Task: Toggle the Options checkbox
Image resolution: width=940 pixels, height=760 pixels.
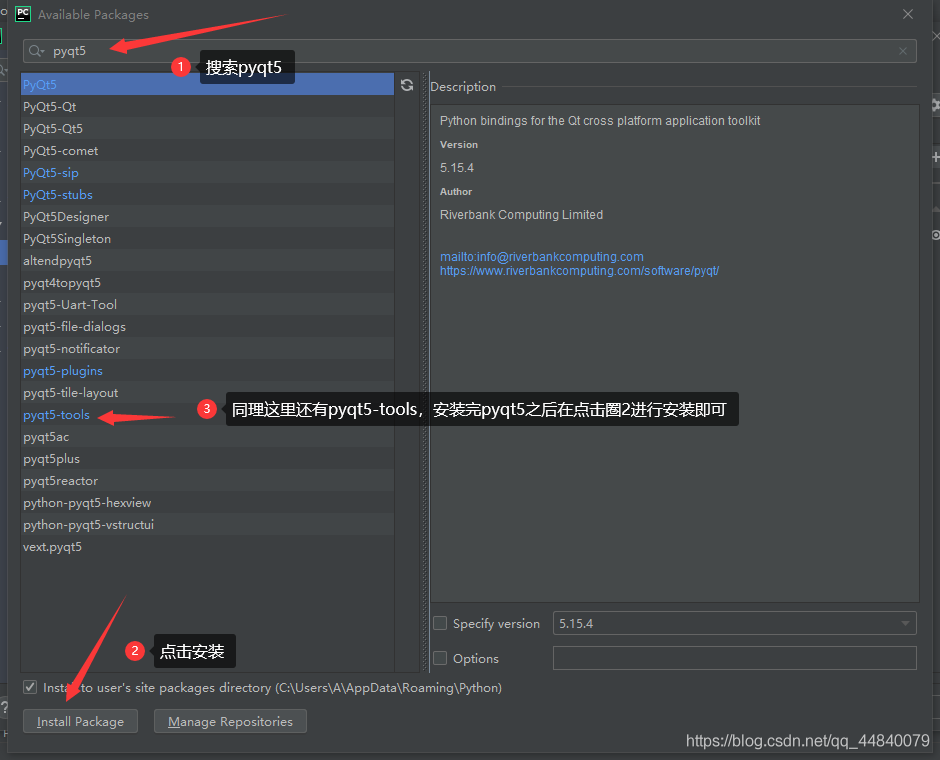Action: point(440,658)
